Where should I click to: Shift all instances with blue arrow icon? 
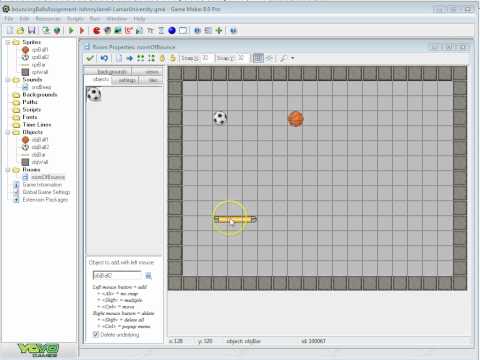(130, 58)
